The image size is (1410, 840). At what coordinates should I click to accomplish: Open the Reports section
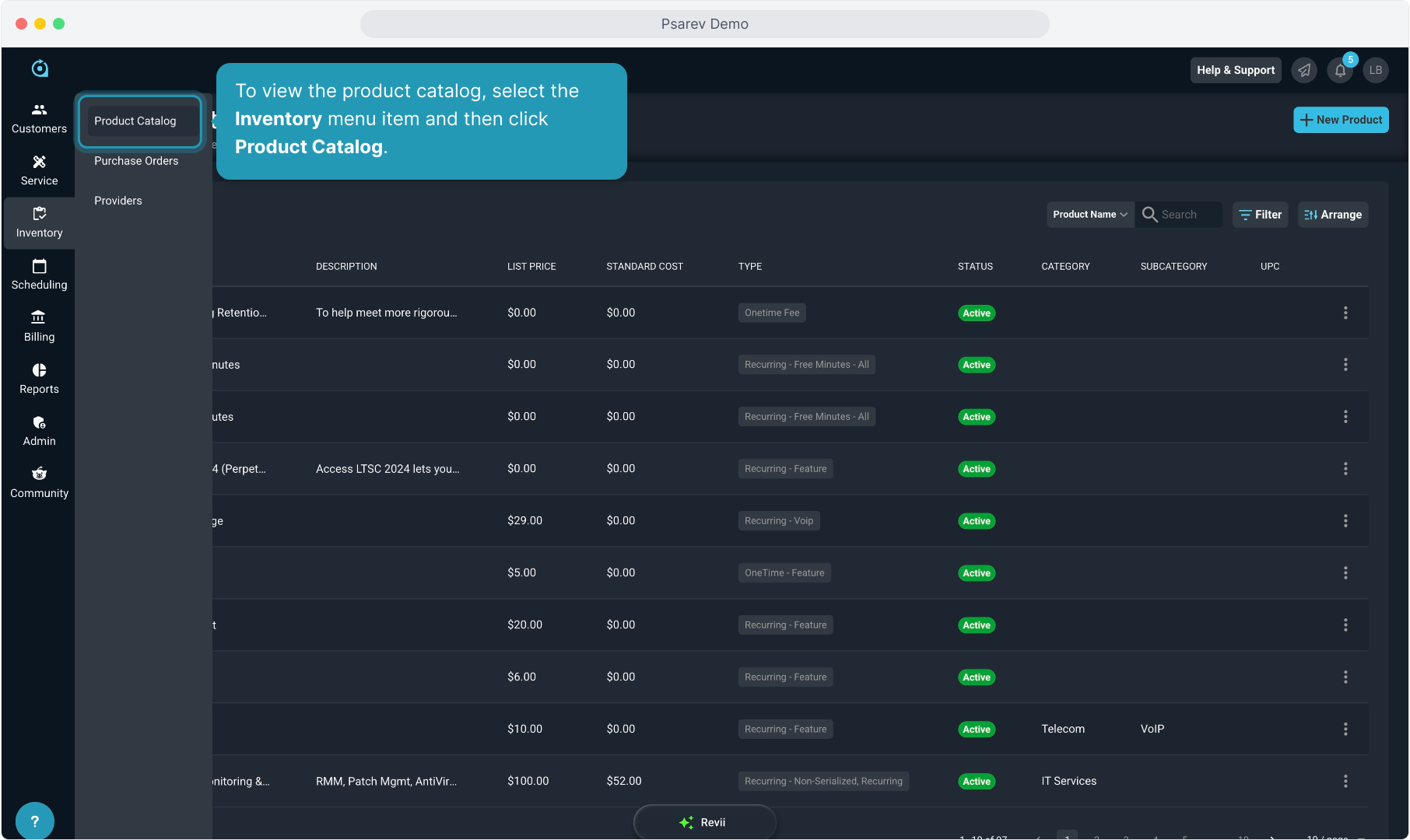pyautogui.click(x=39, y=379)
